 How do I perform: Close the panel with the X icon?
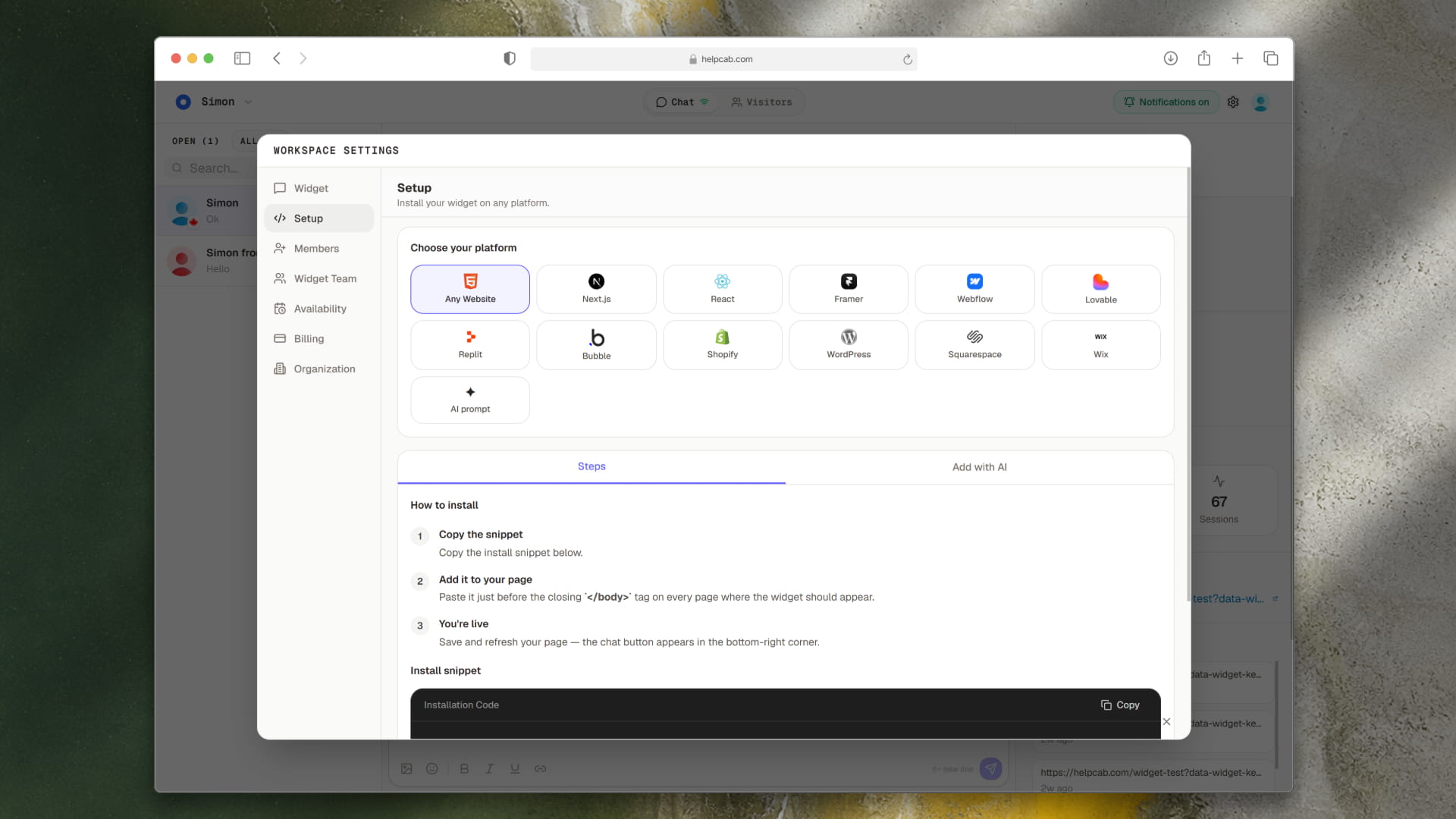tap(1166, 722)
